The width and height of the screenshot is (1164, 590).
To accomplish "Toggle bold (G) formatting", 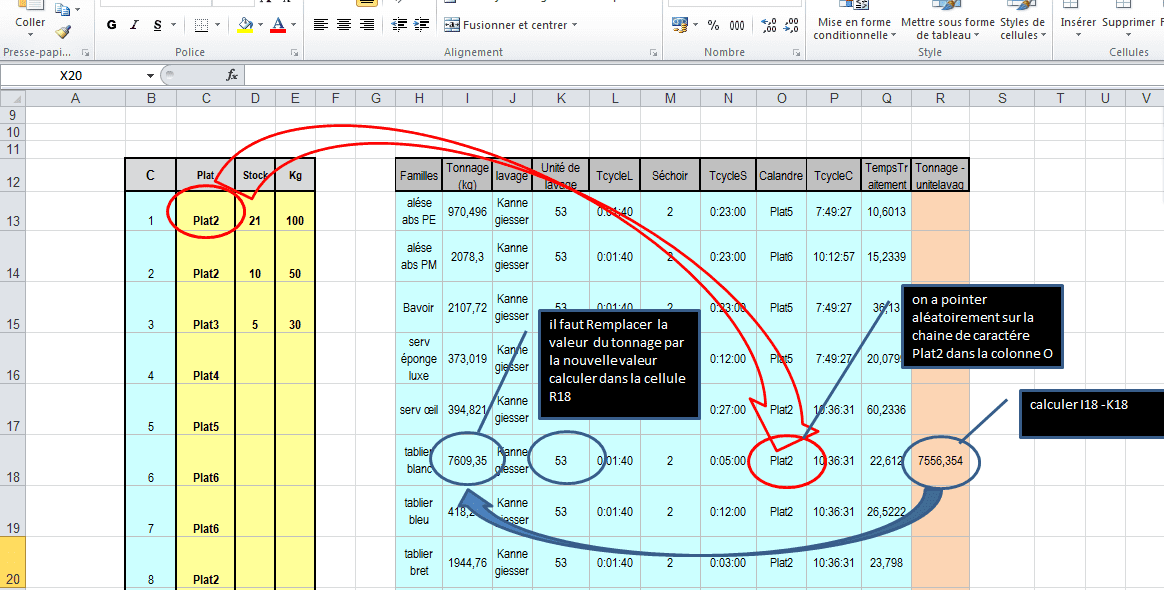I will [x=111, y=25].
